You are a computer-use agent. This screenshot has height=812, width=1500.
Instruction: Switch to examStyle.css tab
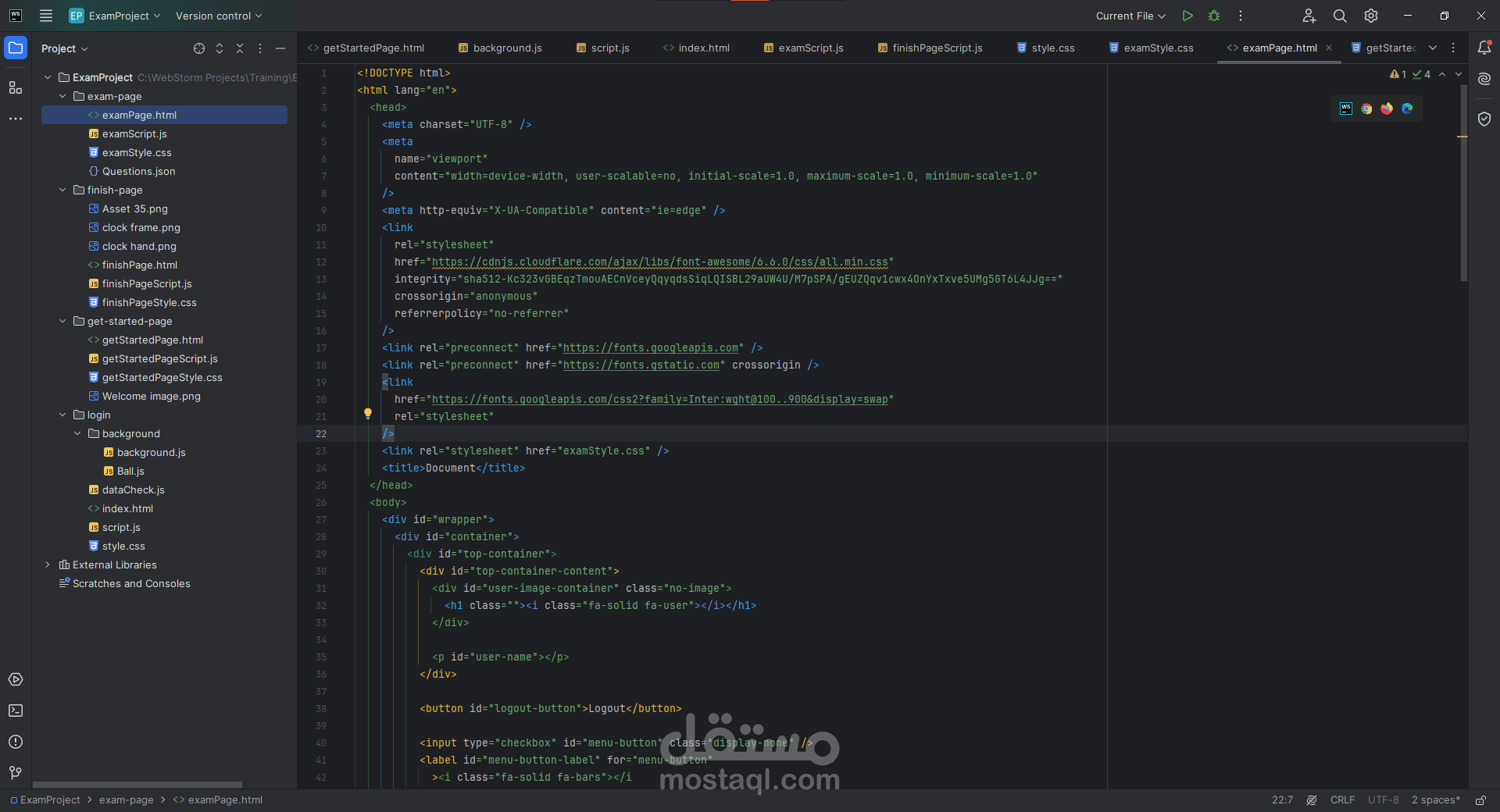click(x=1151, y=48)
